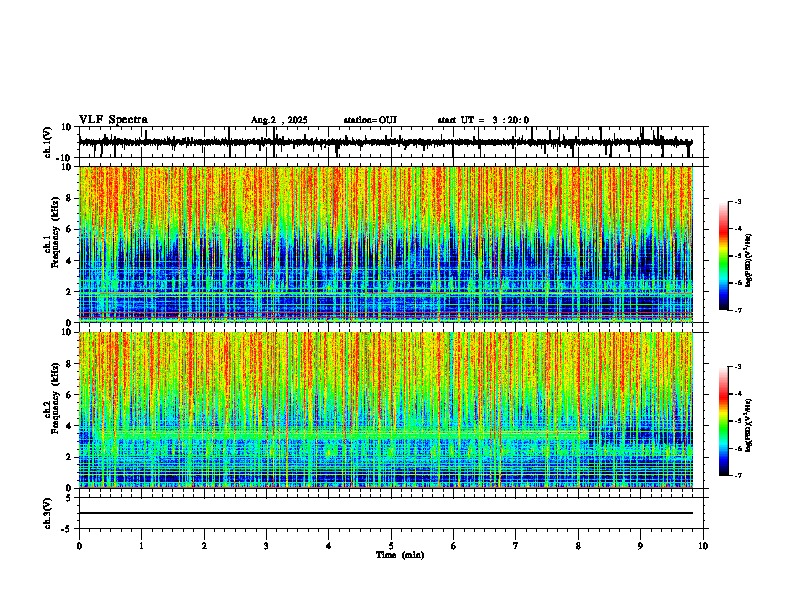
Task: Click the station label 'station=OUJ'
Action: click(x=370, y=120)
